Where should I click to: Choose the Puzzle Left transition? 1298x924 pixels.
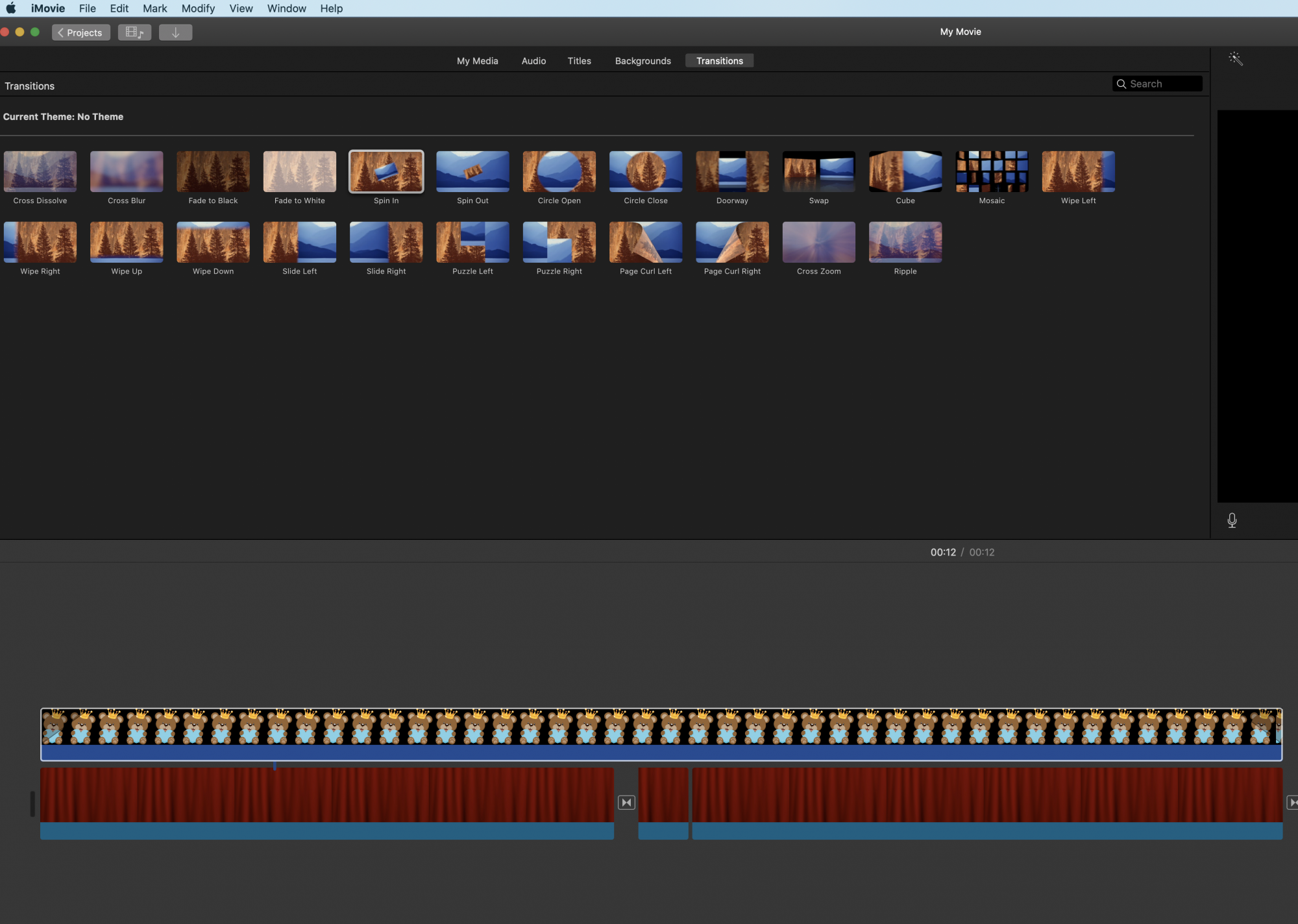click(x=472, y=242)
